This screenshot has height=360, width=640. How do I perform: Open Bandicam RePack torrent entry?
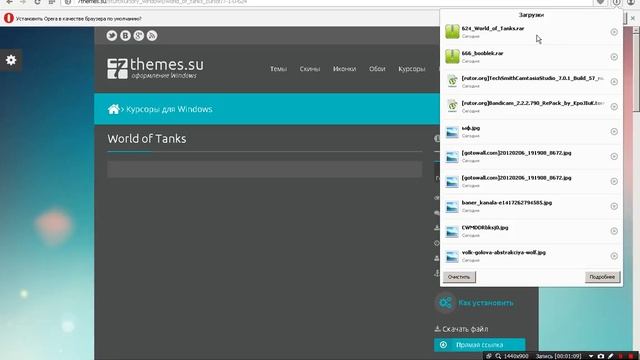(x=531, y=107)
